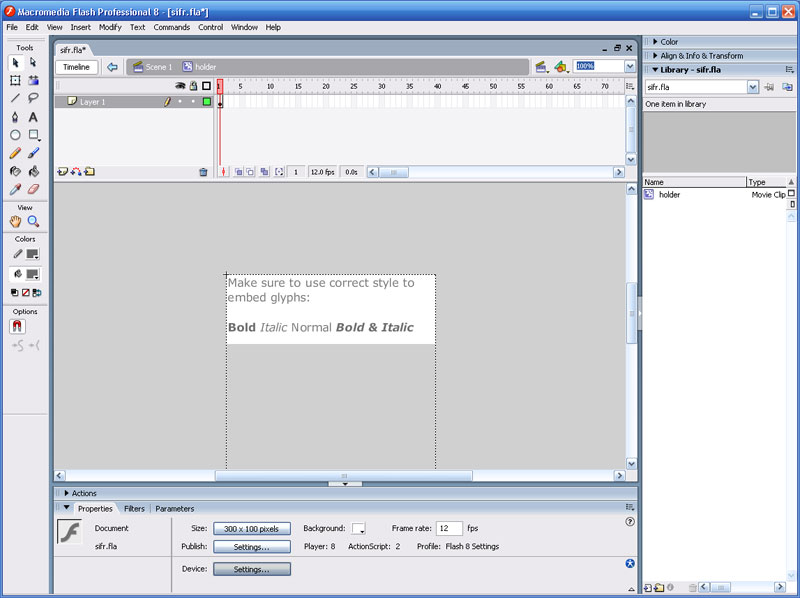Select the Paint Bucket tool
The height and width of the screenshot is (598, 800).
coord(33,171)
